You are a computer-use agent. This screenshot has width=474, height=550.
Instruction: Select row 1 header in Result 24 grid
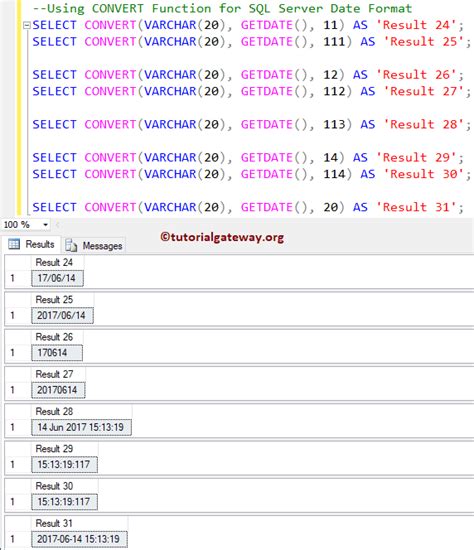click(x=18, y=278)
